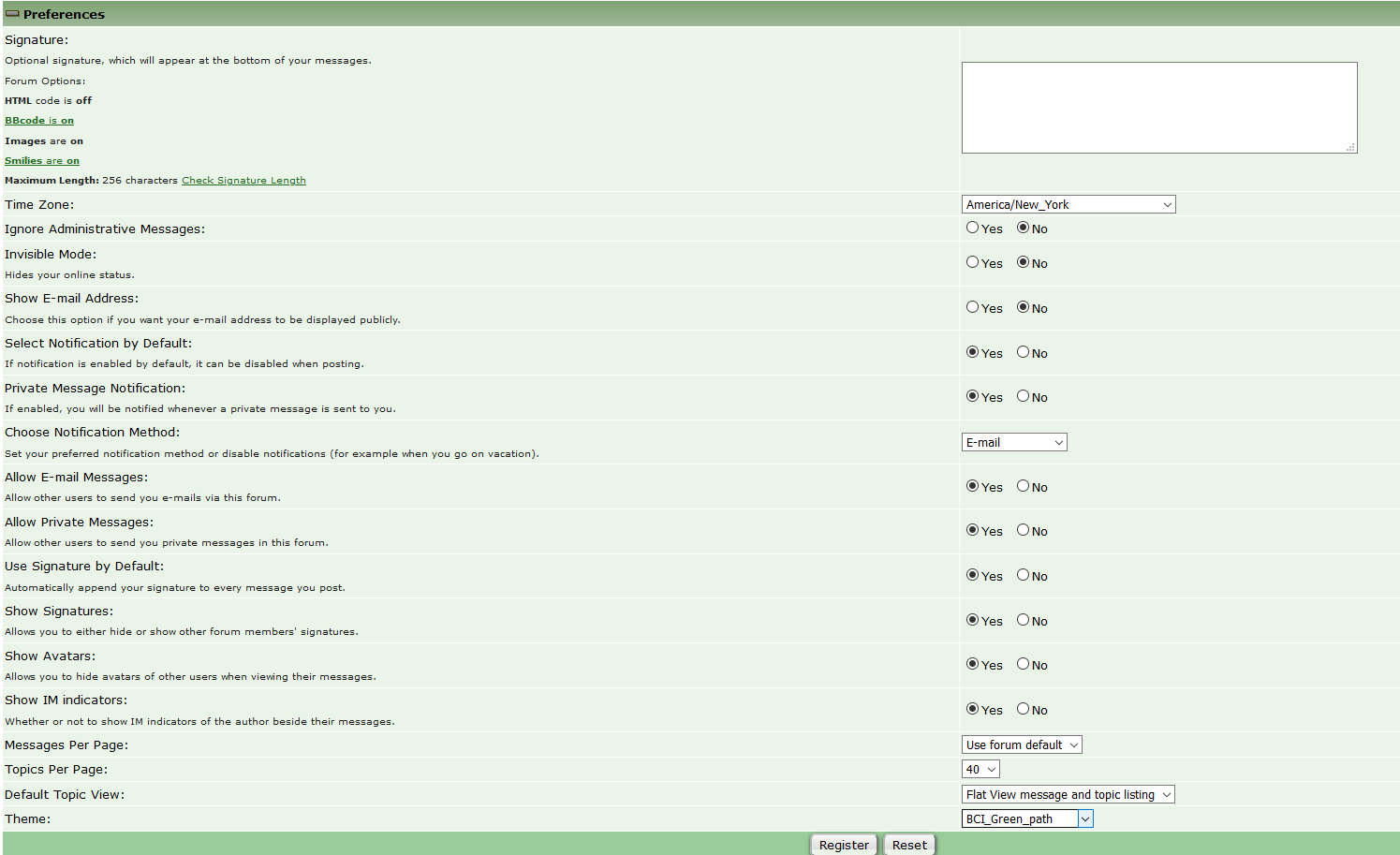Click the Reset button
Viewport: 1400px width, 855px height.
tap(909, 845)
